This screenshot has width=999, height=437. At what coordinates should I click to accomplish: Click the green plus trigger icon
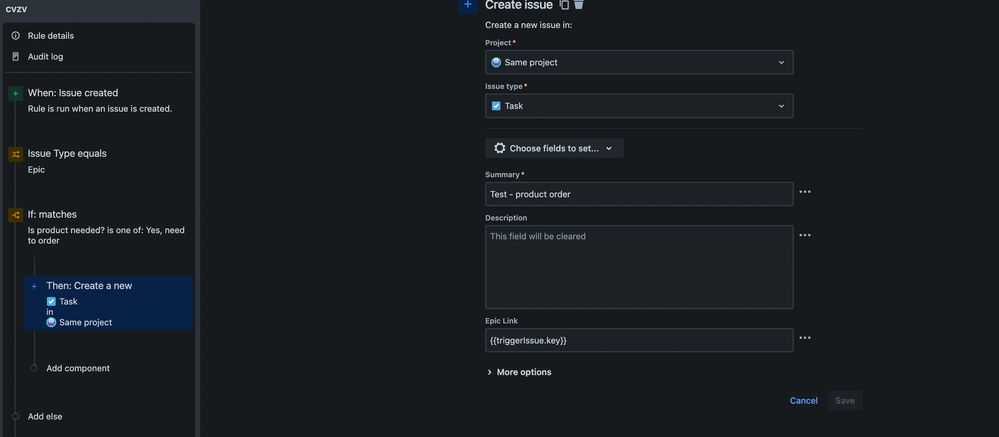(15, 94)
